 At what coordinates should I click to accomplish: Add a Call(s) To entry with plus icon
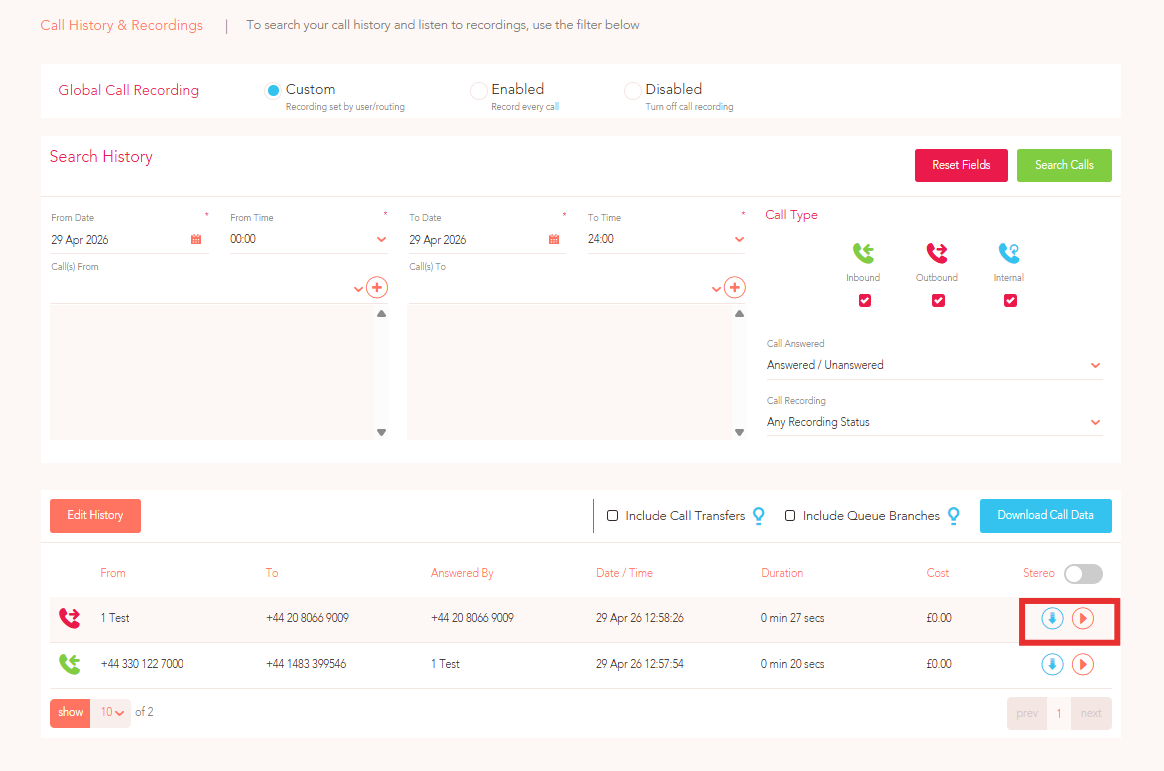tap(735, 287)
